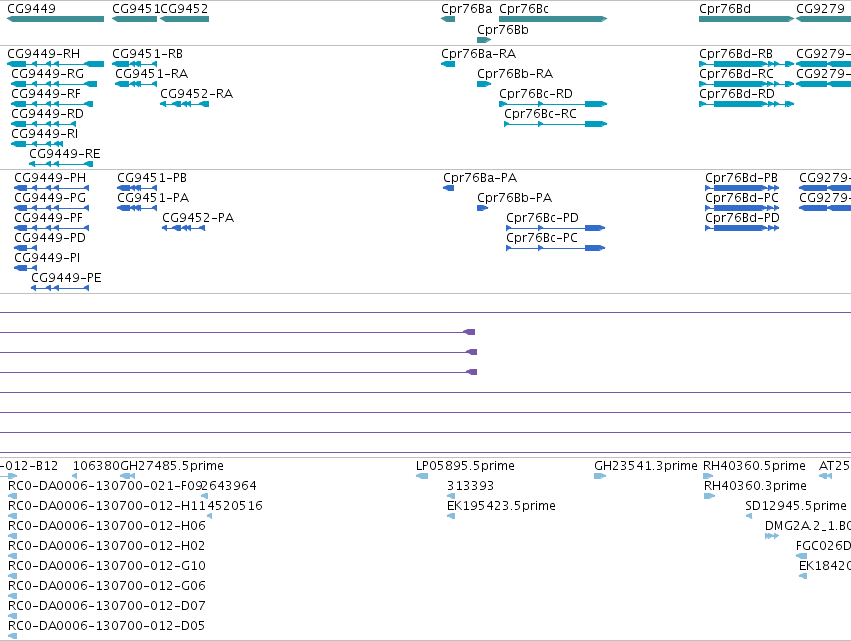This screenshot has width=851, height=641.
Task: Select EST 313393
Action: coord(471,486)
